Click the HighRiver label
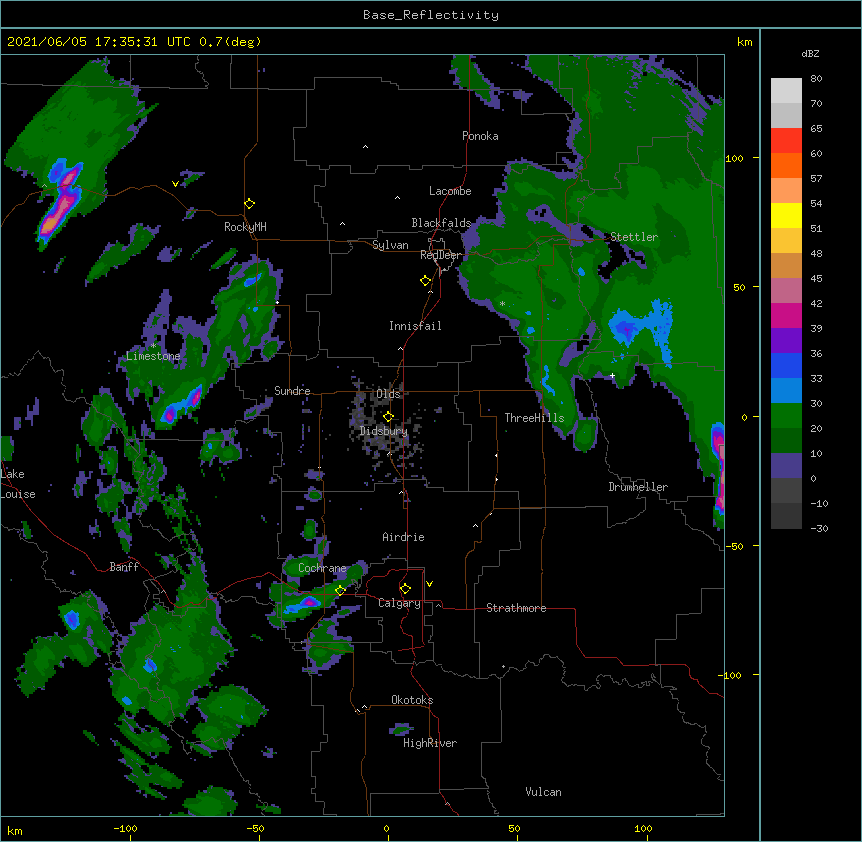 430,743
